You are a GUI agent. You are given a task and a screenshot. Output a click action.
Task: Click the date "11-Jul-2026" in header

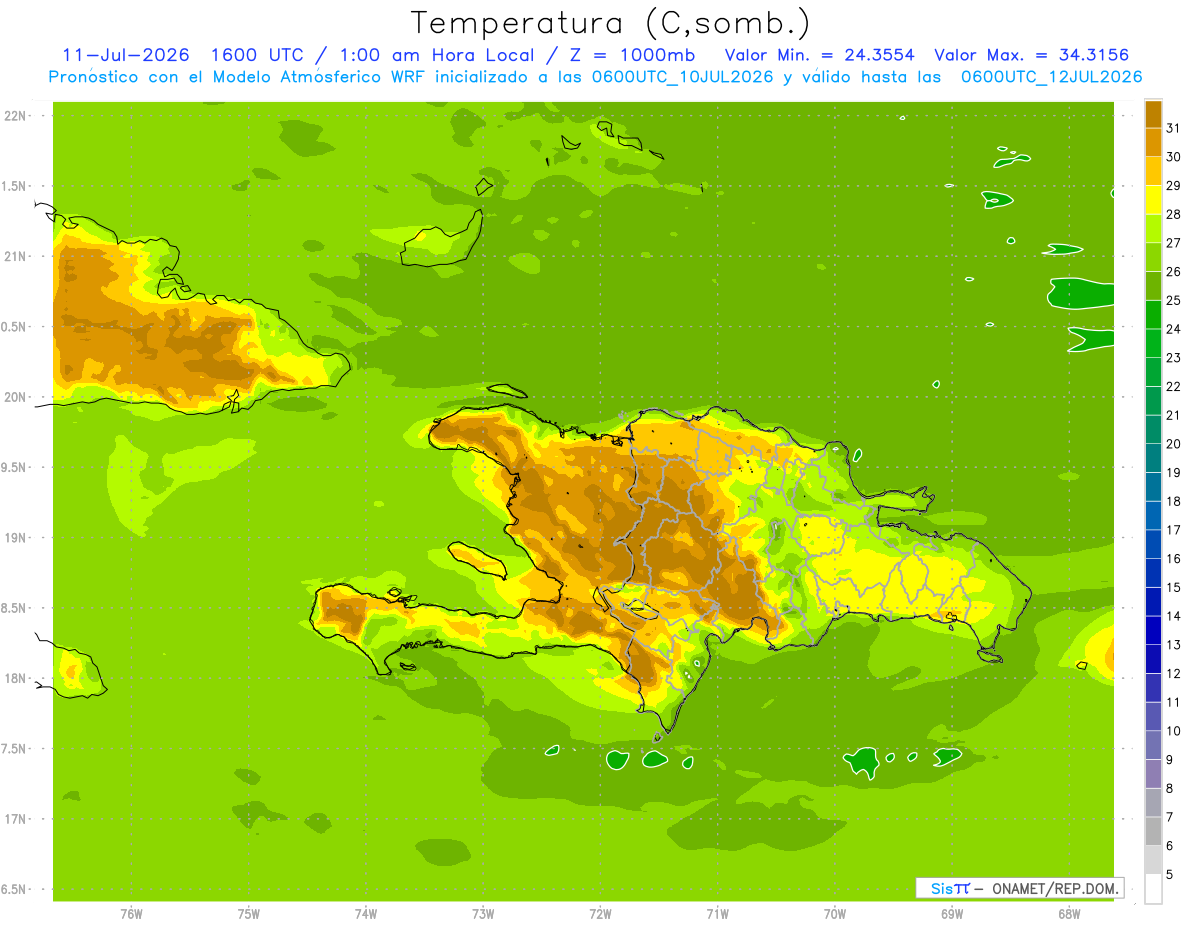125,54
